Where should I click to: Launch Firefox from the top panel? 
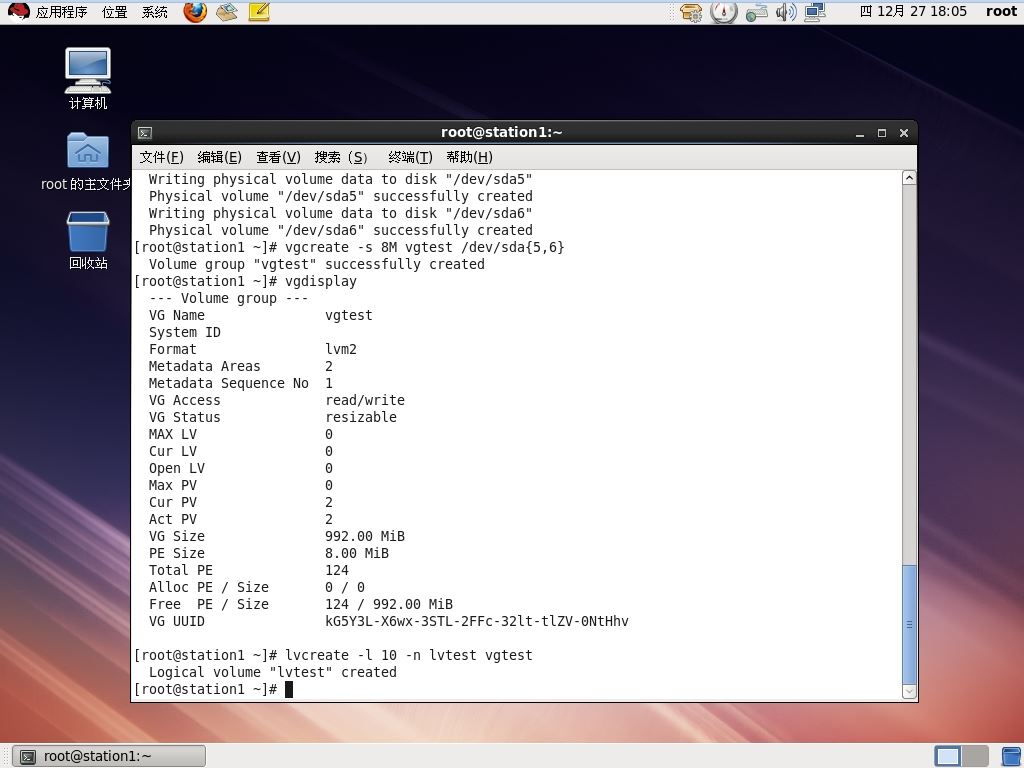click(195, 12)
